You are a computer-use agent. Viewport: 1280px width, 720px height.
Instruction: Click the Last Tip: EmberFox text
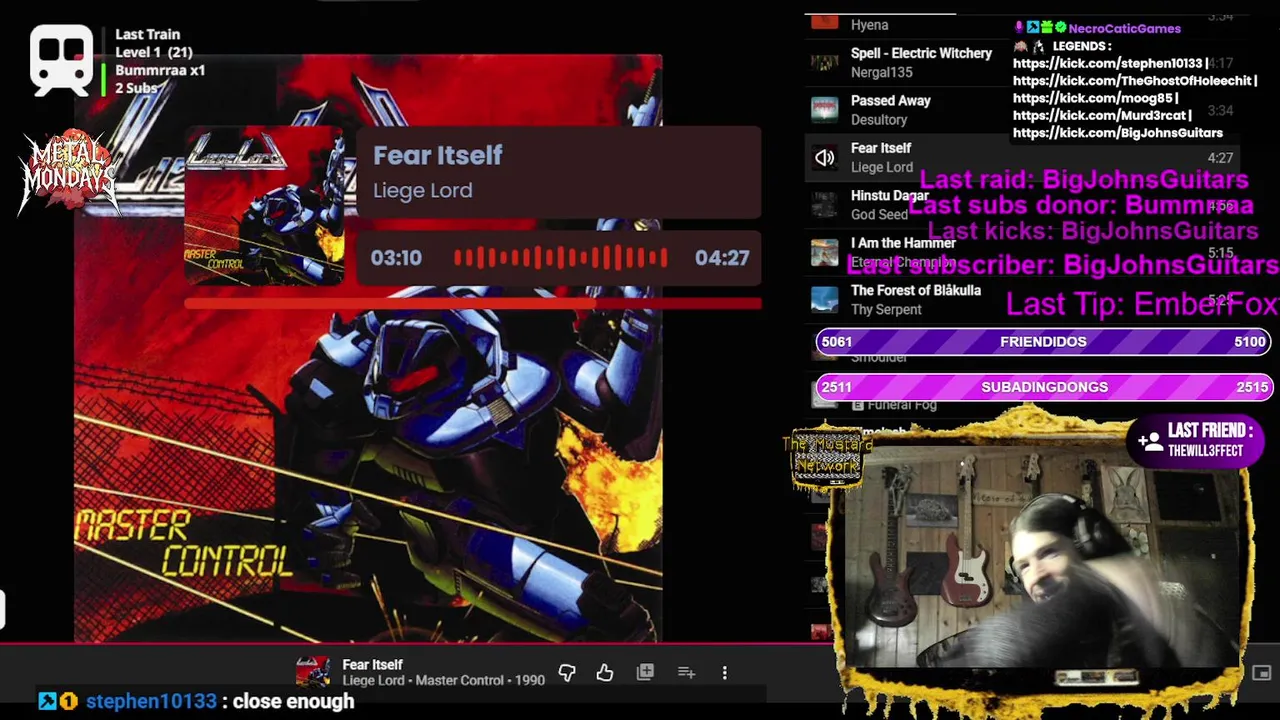pos(1142,304)
